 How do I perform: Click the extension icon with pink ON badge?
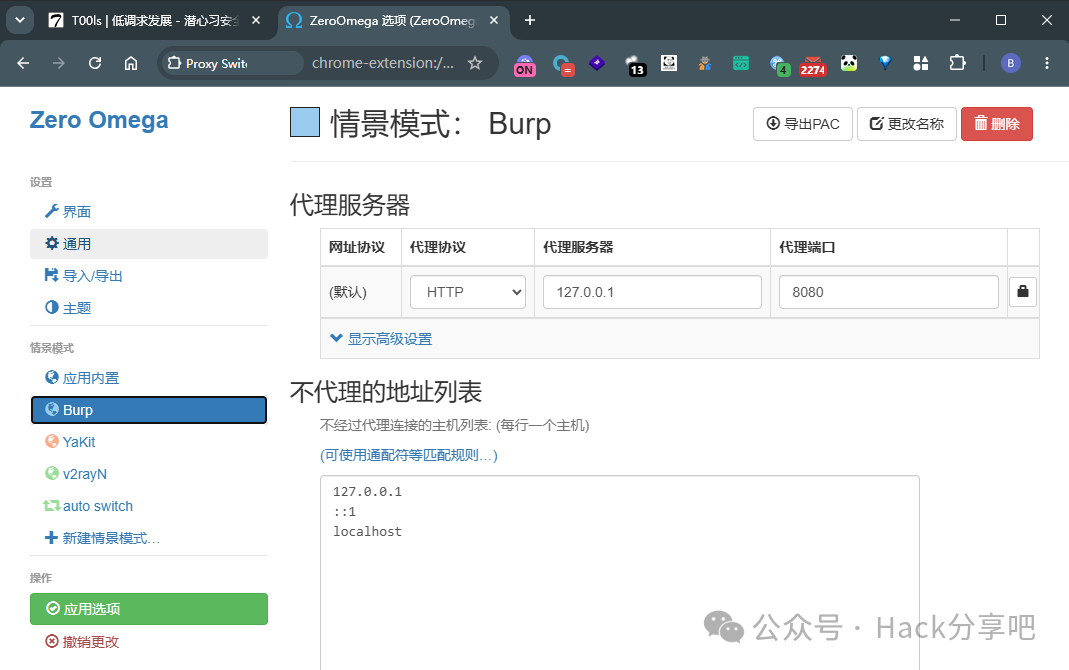[524, 64]
